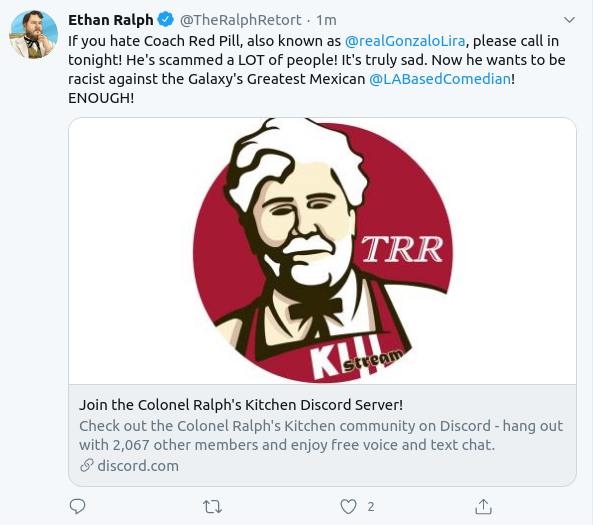Like the tweet with heart icon
The height and width of the screenshot is (525, 593).
pyautogui.click(x=348, y=506)
